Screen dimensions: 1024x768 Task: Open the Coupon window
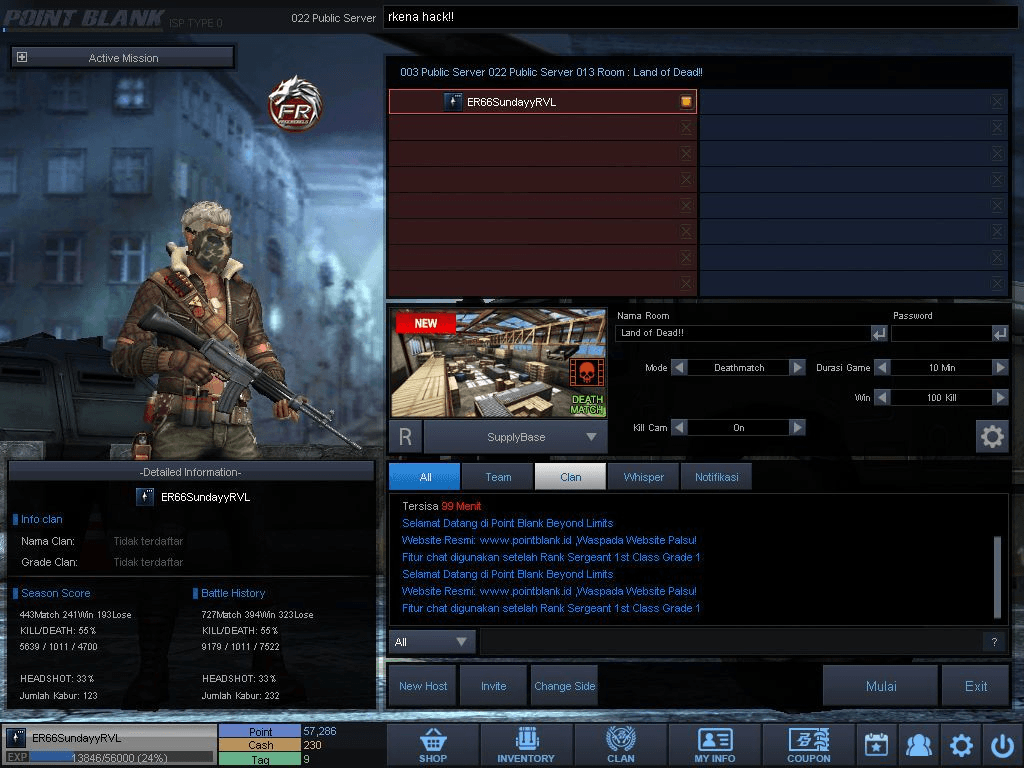(808, 745)
